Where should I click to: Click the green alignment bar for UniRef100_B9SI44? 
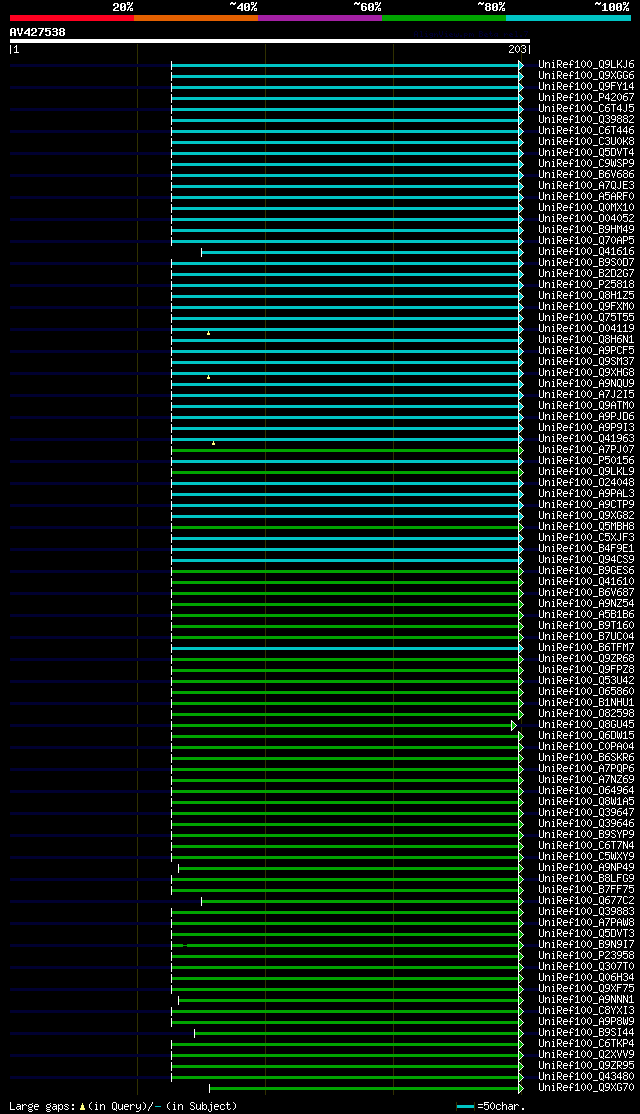(x=357, y=1033)
